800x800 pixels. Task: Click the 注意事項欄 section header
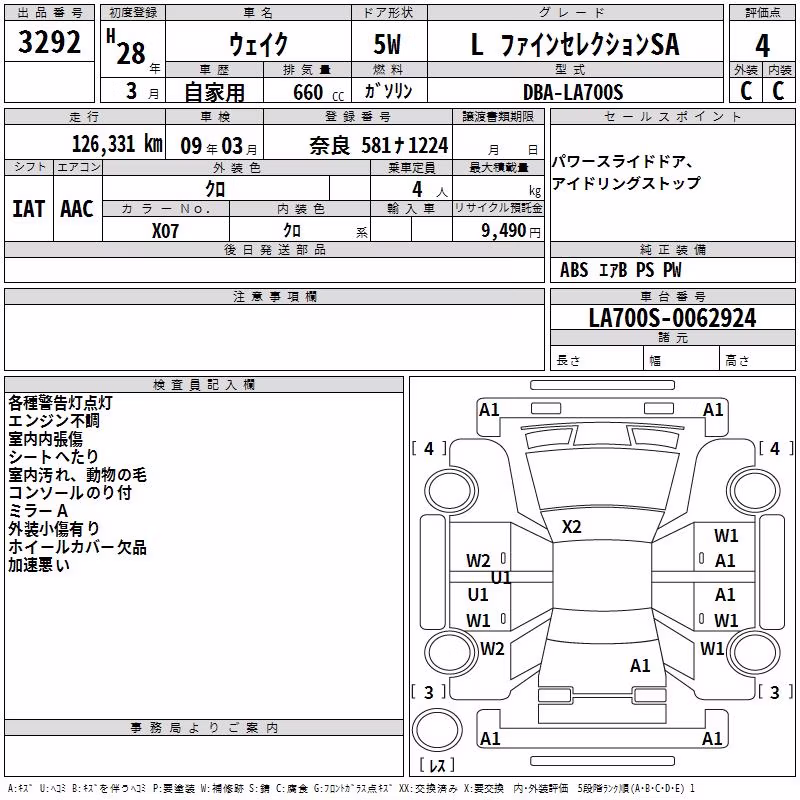(x=274, y=296)
